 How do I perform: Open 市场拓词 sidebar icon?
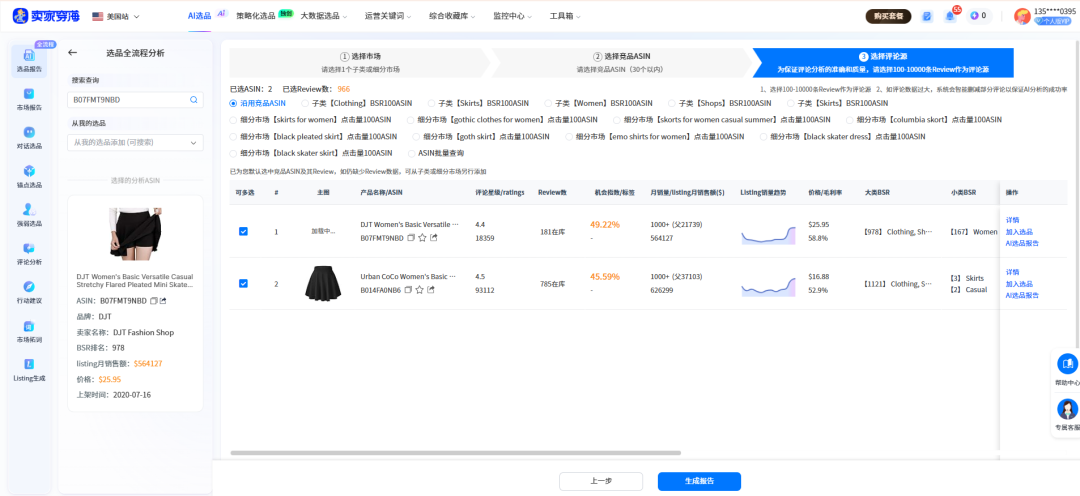click(x=29, y=331)
